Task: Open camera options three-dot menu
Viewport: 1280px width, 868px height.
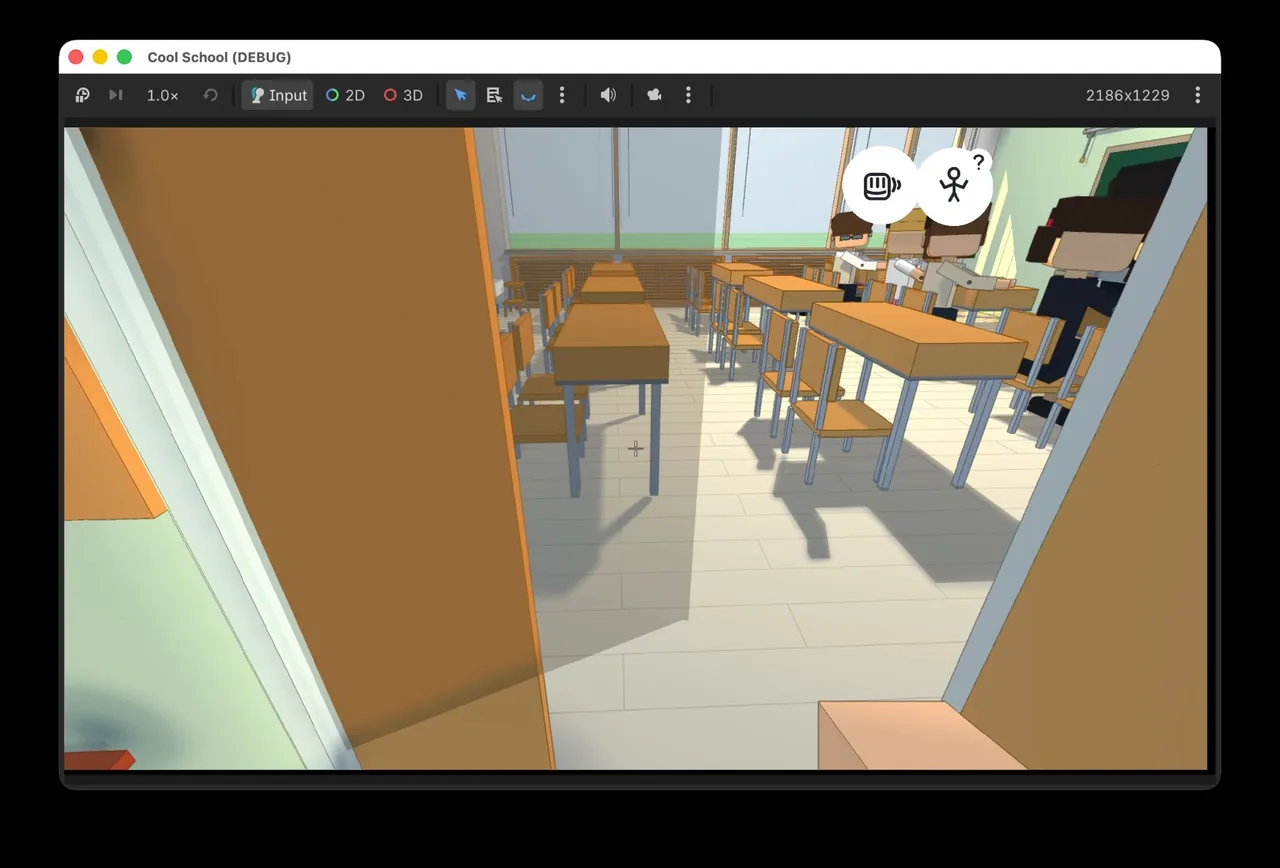Action: pyautogui.click(x=688, y=95)
